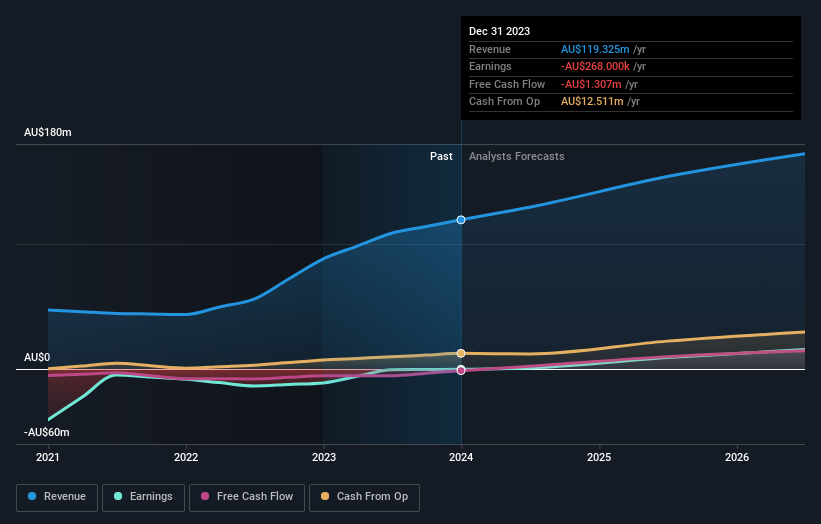
Task: Click the 2022 x-axis label
Action: pos(186,457)
